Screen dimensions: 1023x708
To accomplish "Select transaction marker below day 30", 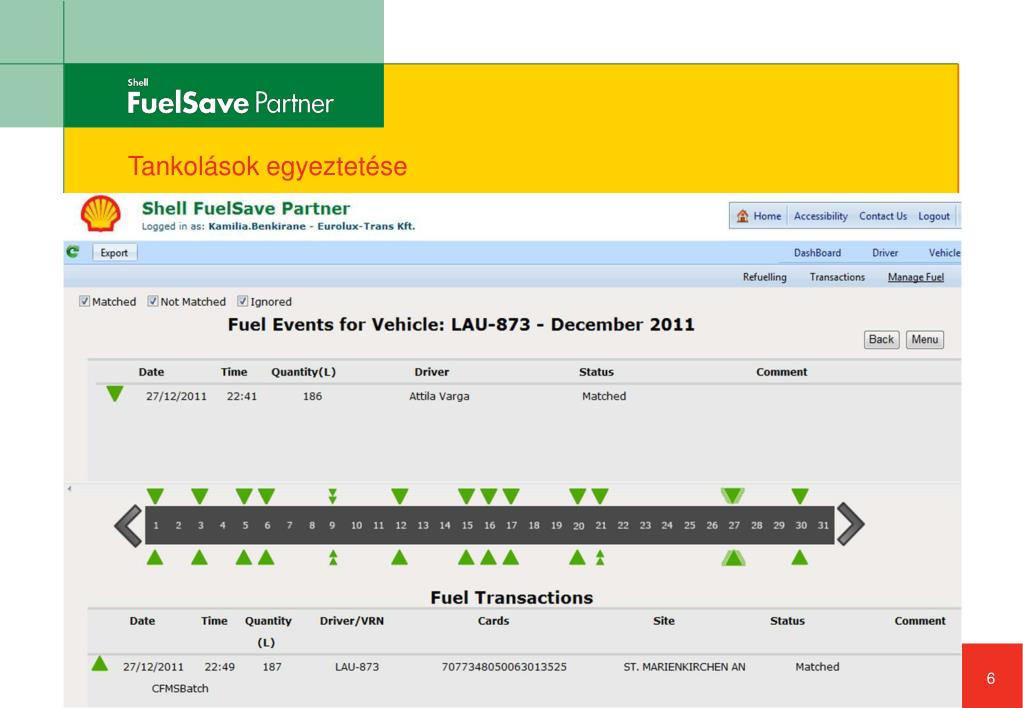I will click(799, 557).
